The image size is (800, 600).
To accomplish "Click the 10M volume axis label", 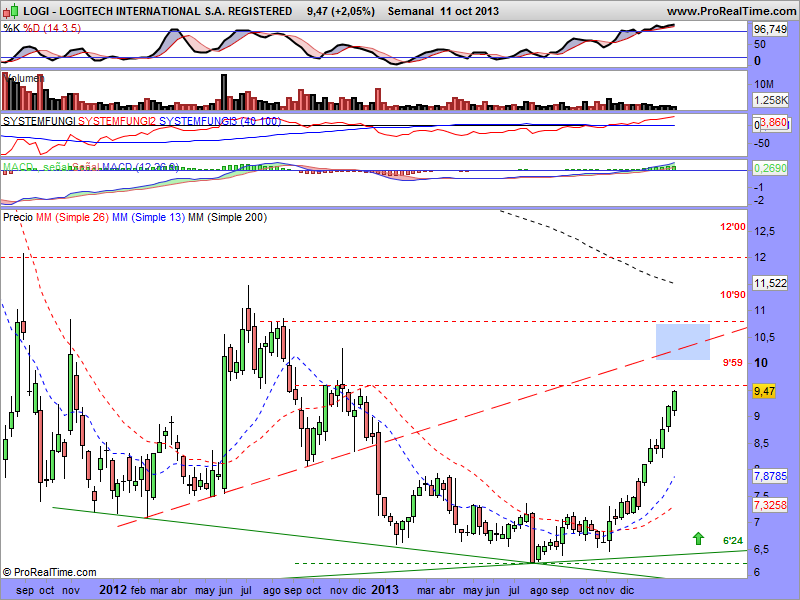I will (764, 84).
